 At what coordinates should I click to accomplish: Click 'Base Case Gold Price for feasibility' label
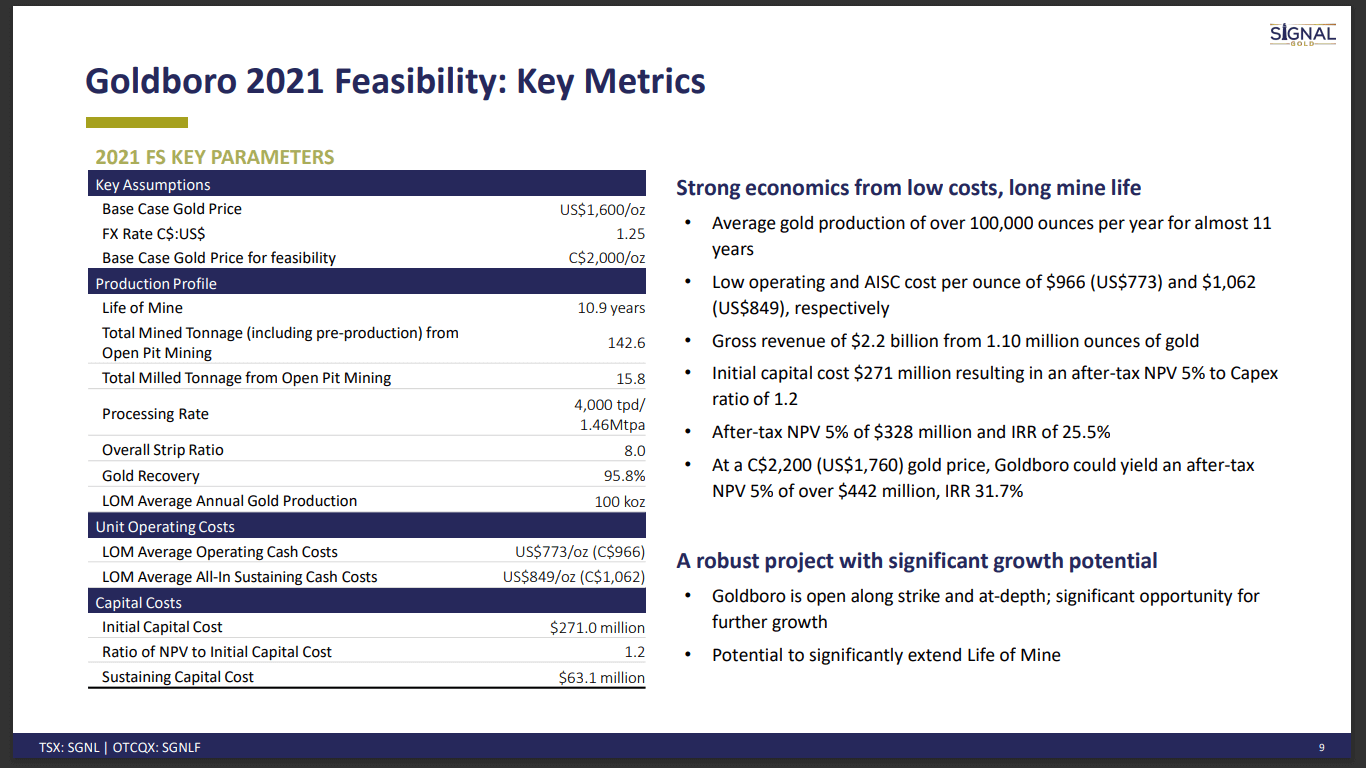(219, 258)
